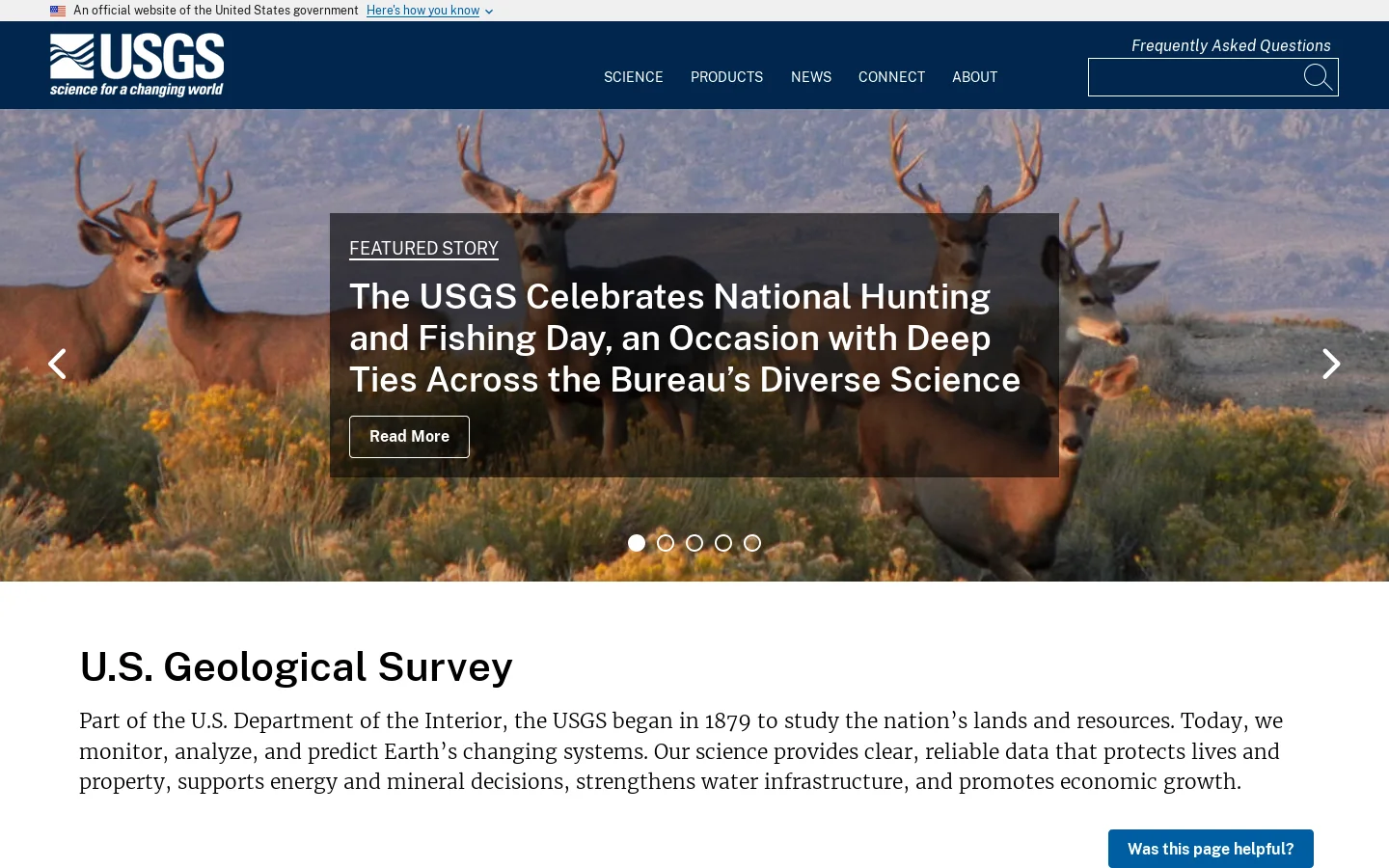Open the Connect menu
The image size is (1389, 868).
(891, 77)
